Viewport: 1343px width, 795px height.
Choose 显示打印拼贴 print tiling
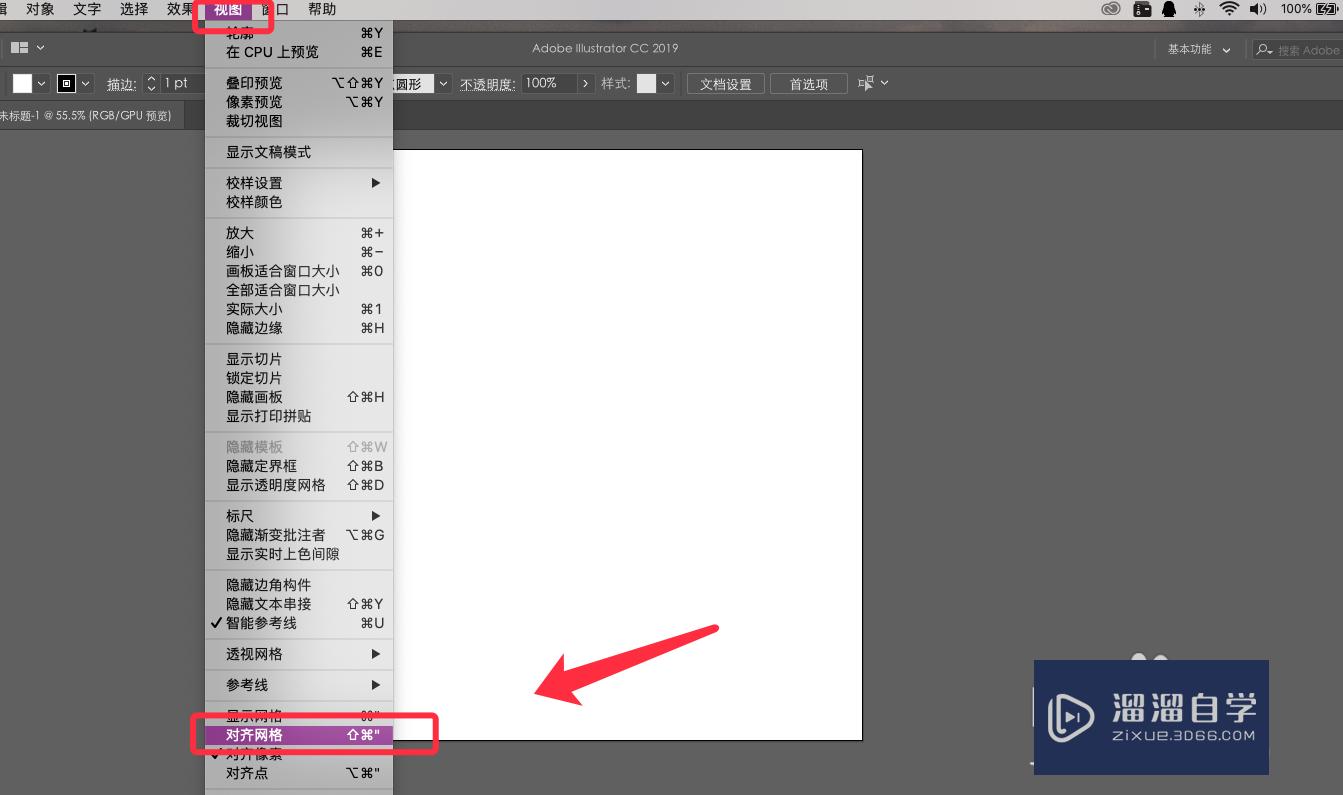[299, 416]
